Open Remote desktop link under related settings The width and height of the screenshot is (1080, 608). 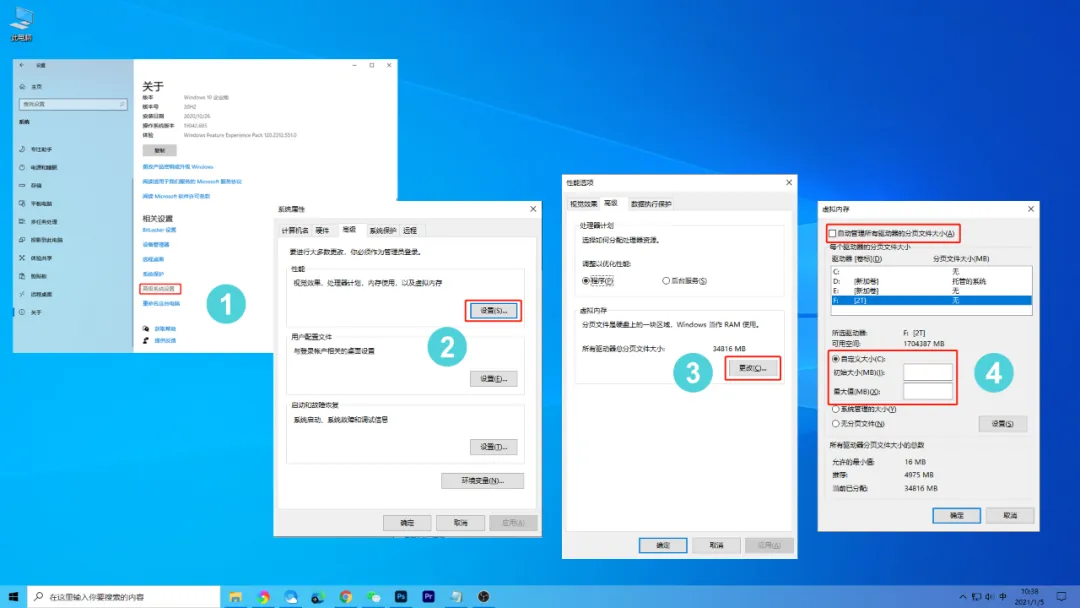pyautogui.click(x=153, y=260)
